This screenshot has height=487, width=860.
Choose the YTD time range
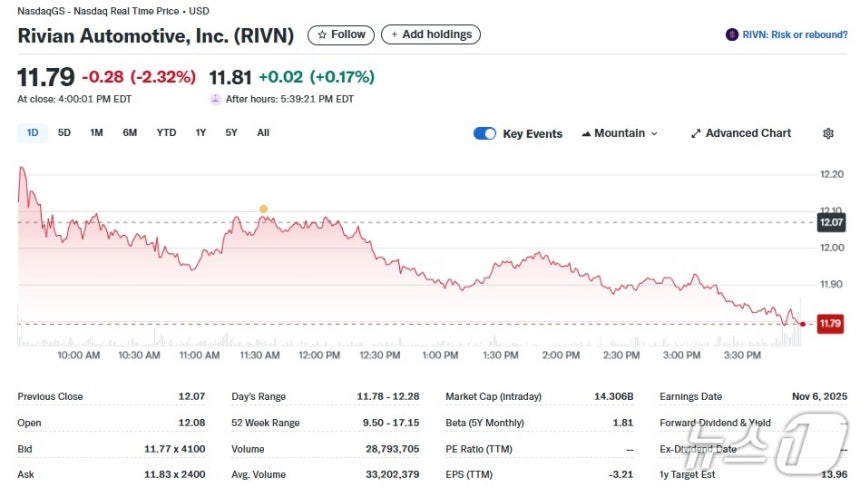tap(166, 133)
